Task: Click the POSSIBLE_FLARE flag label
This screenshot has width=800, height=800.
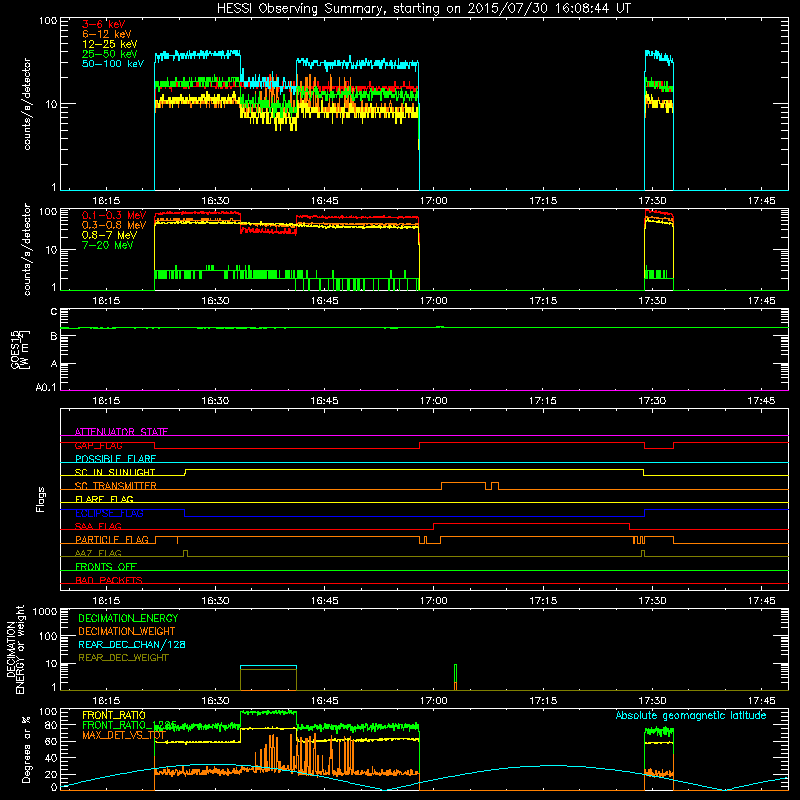Action: pos(116,459)
